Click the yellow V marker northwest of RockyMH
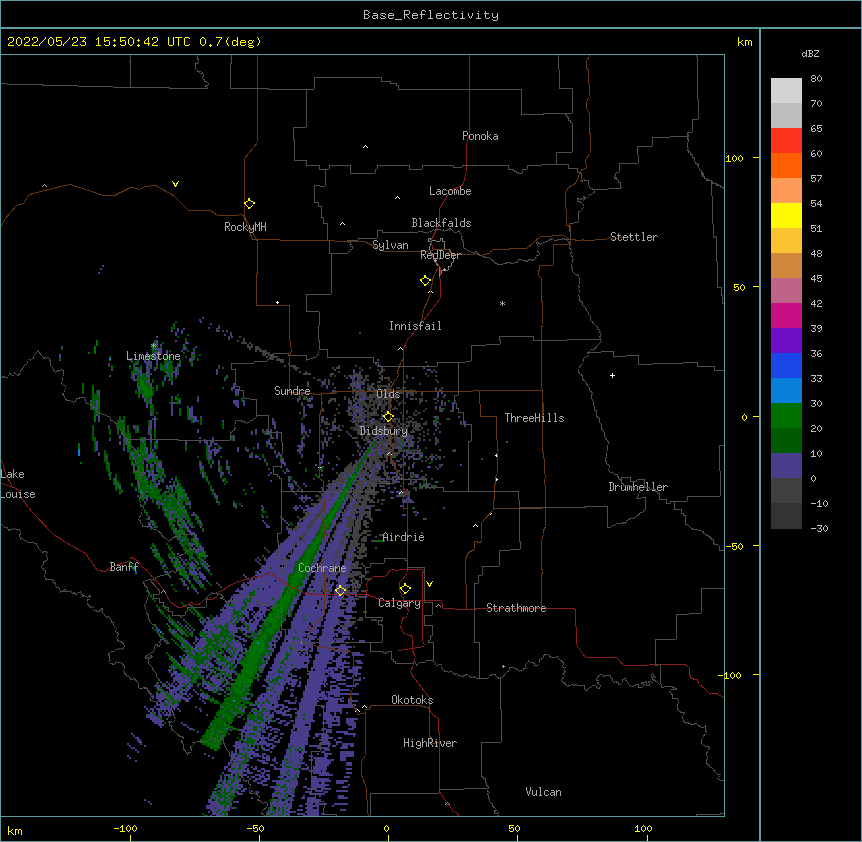 (x=175, y=184)
